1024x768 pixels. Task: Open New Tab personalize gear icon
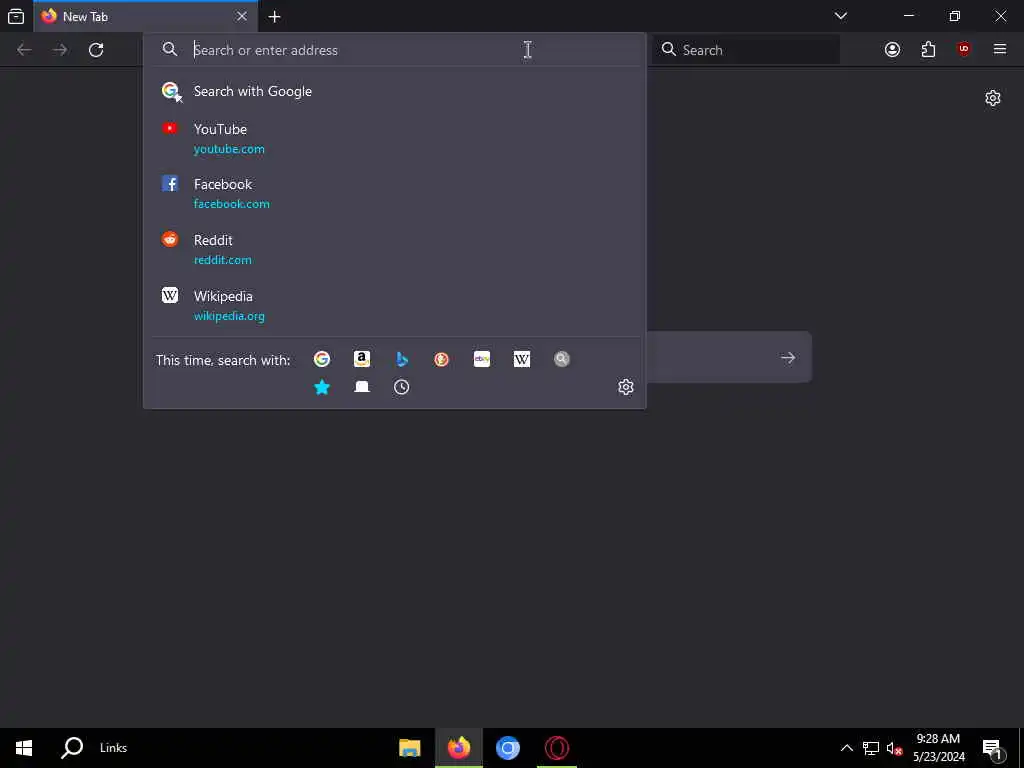click(993, 98)
